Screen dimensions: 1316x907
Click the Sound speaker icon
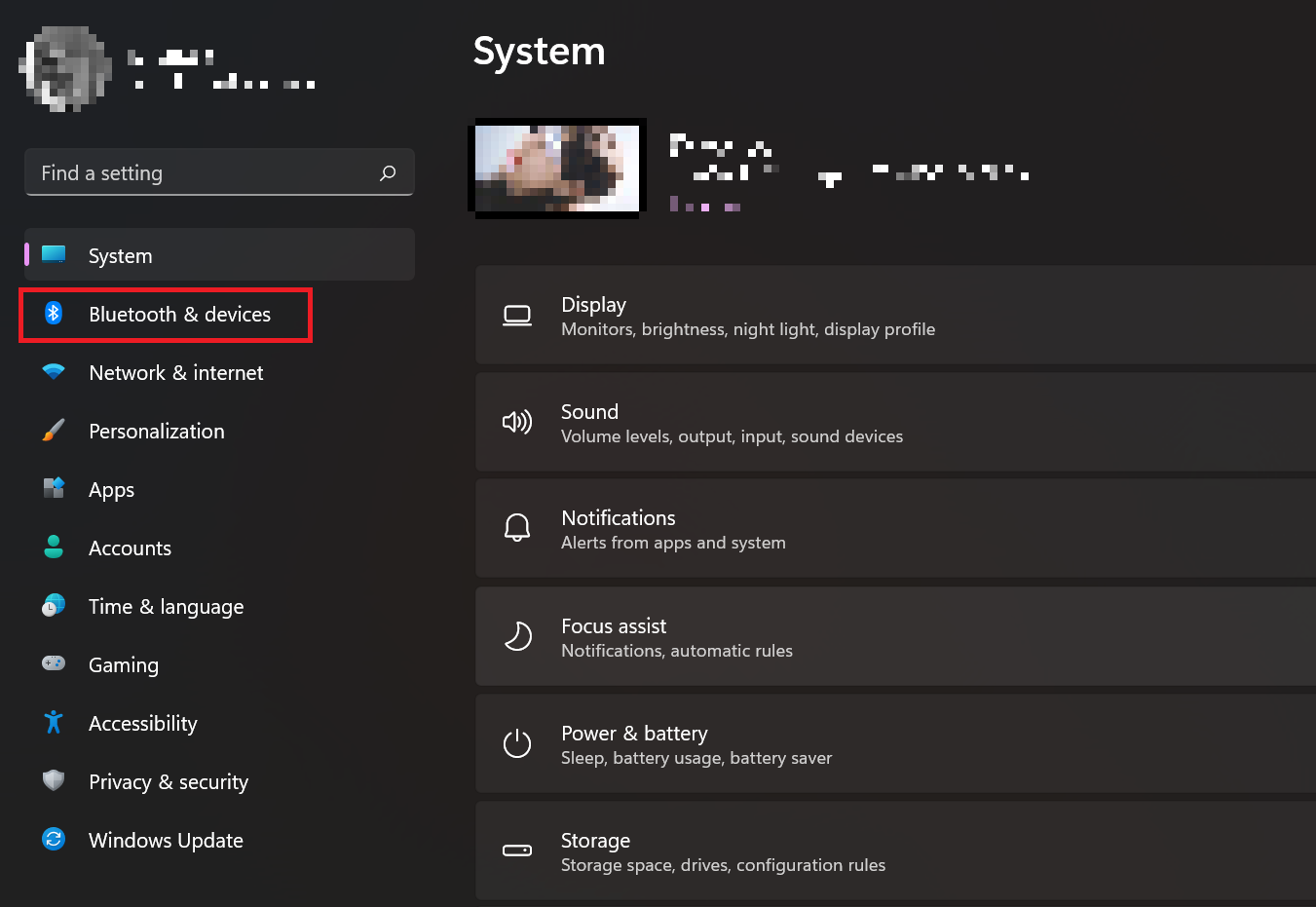[517, 422]
